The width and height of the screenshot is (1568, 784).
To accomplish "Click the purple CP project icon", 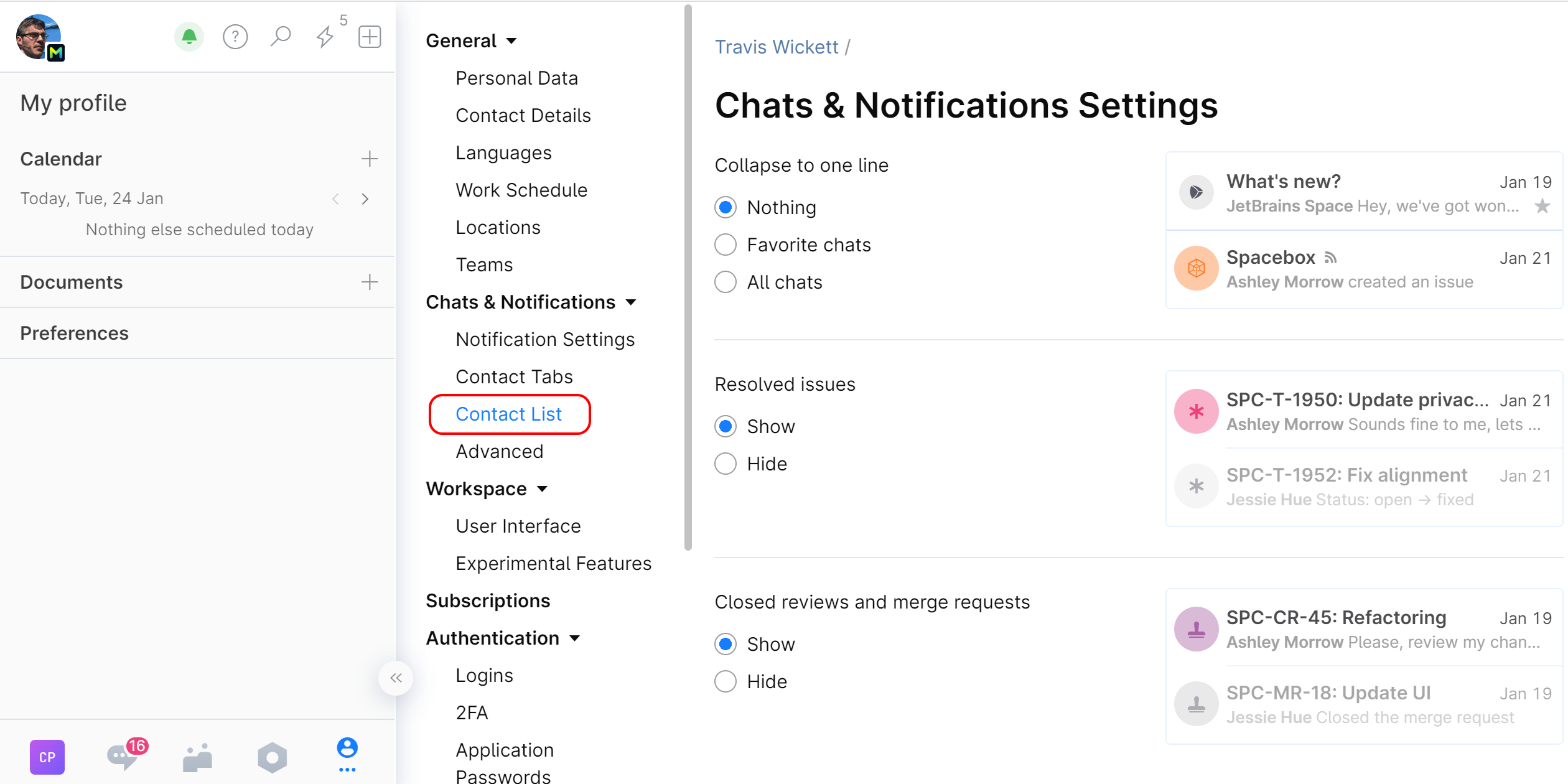I will 47,757.
